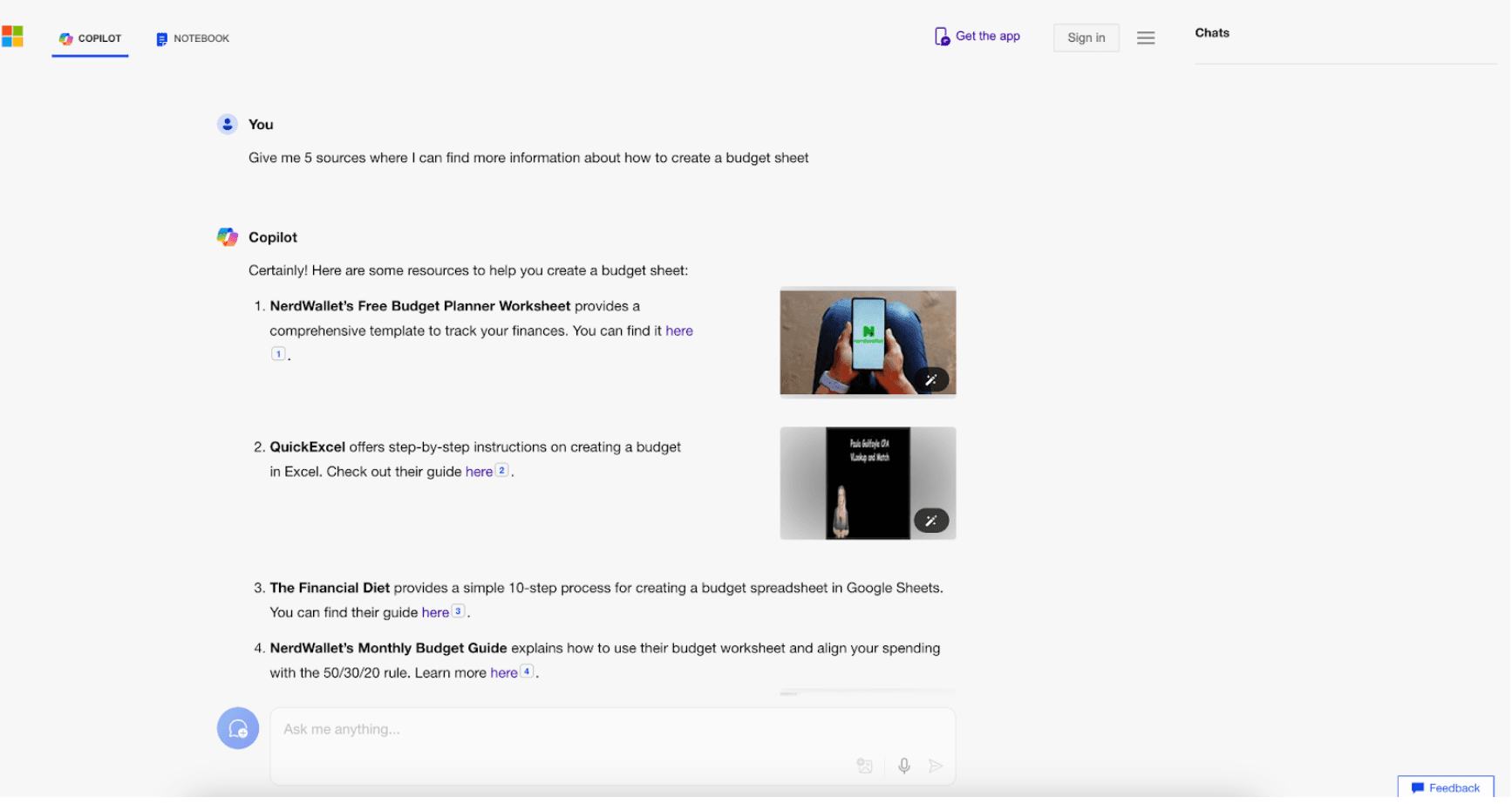Open the QuickExcel video thumbnail
Viewport: 1512px width, 804px height.
868,483
